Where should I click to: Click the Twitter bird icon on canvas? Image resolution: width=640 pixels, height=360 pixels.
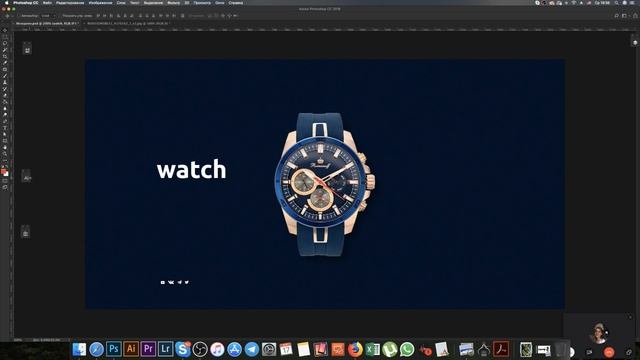(x=187, y=282)
